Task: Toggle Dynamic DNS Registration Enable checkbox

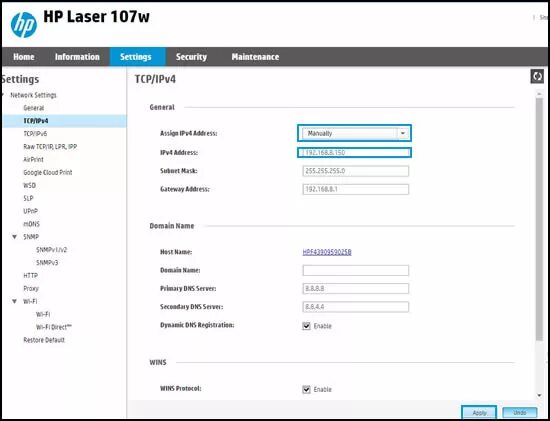Action: tap(307, 326)
